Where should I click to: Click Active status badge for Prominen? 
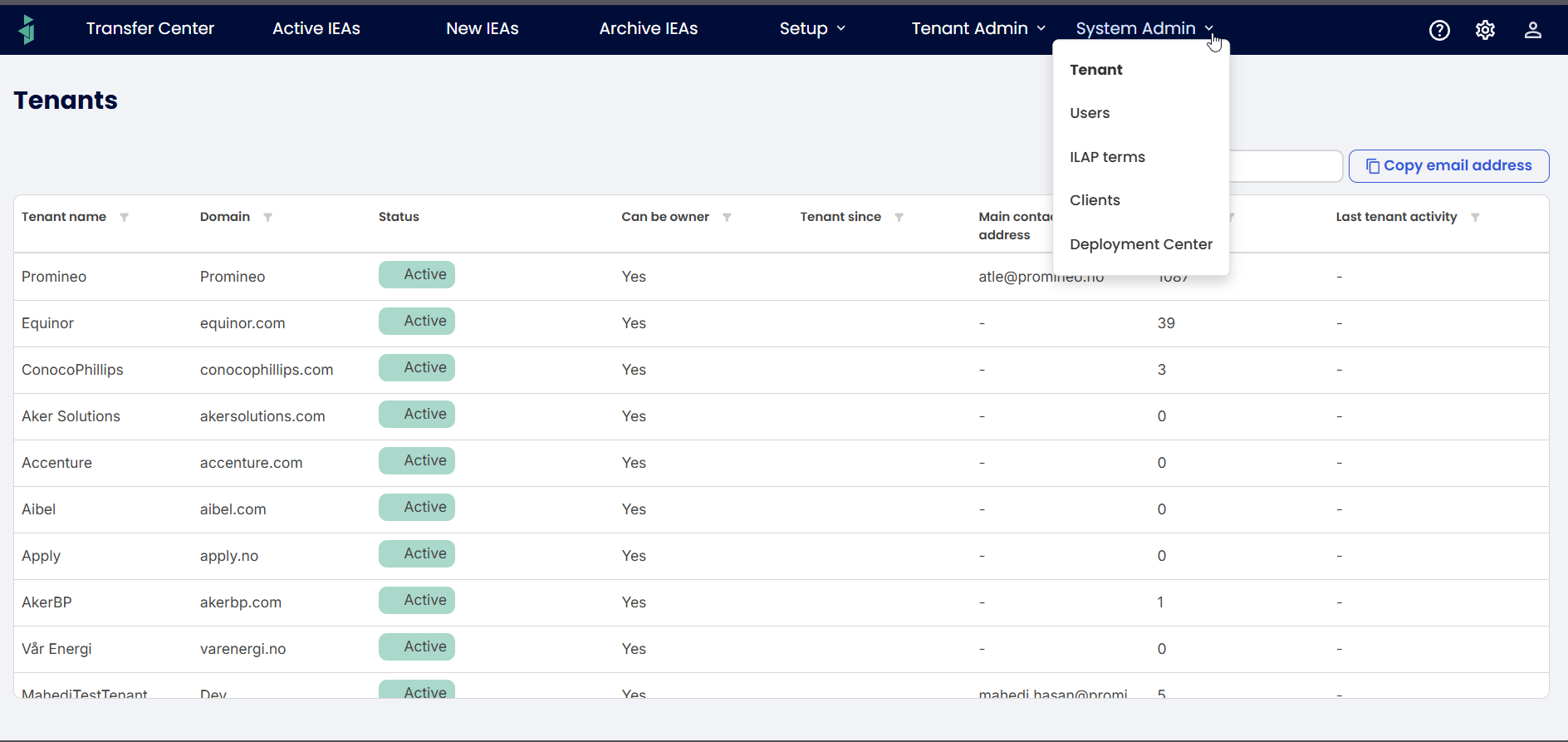click(x=417, y=275)
